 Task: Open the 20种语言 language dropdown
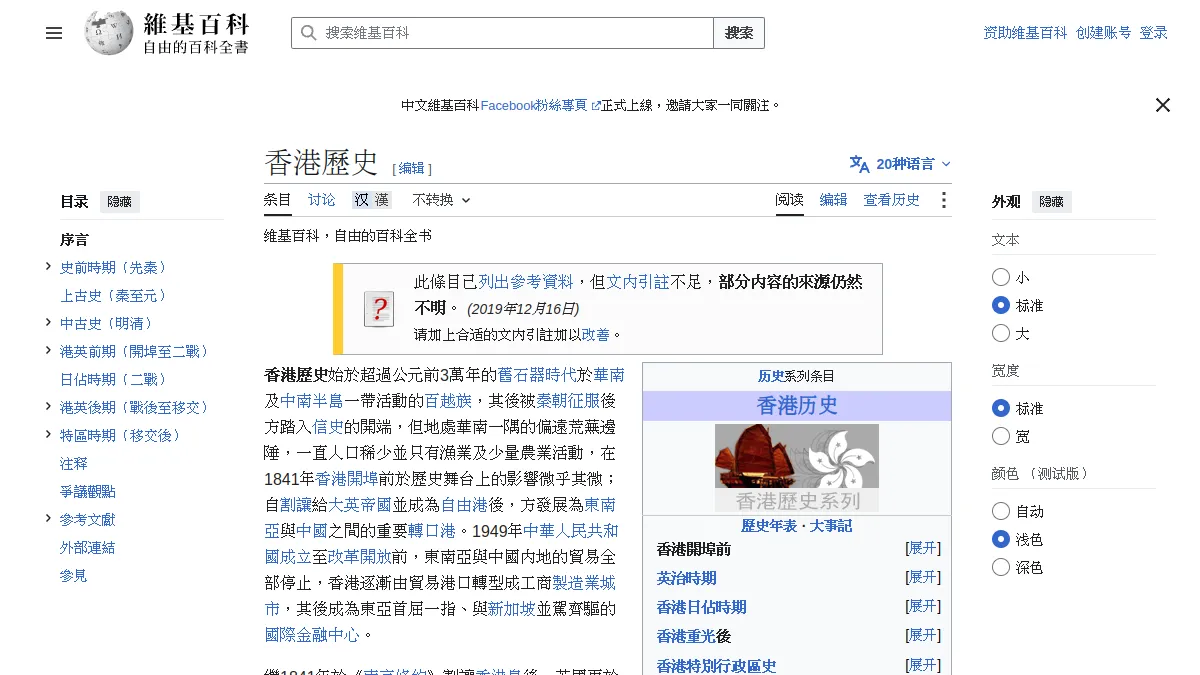901,164
